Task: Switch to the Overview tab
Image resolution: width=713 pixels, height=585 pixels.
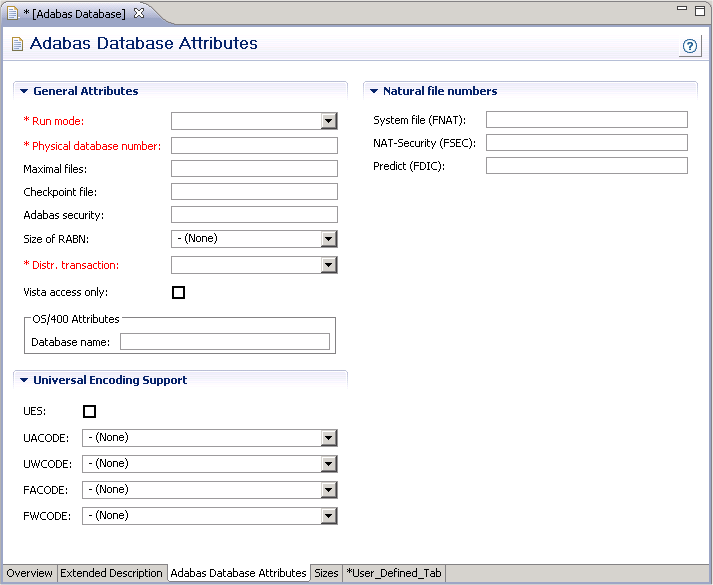Action: (29, 573)
